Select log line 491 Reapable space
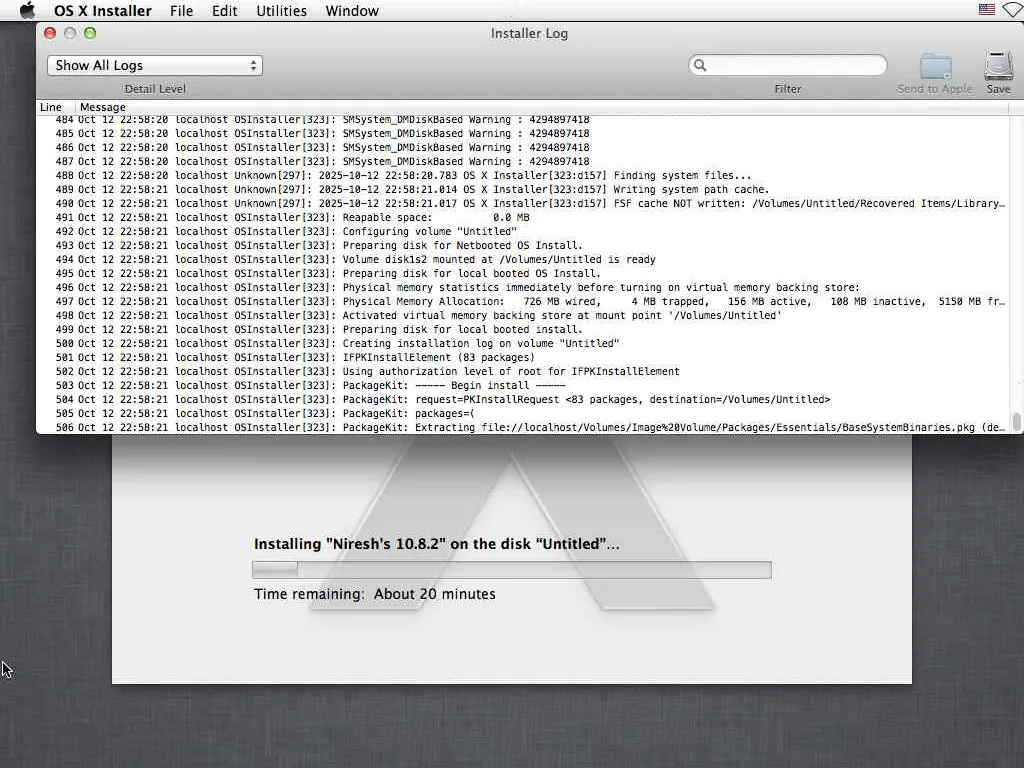This screenshot has height=768, width=1024. coord(522,217)
